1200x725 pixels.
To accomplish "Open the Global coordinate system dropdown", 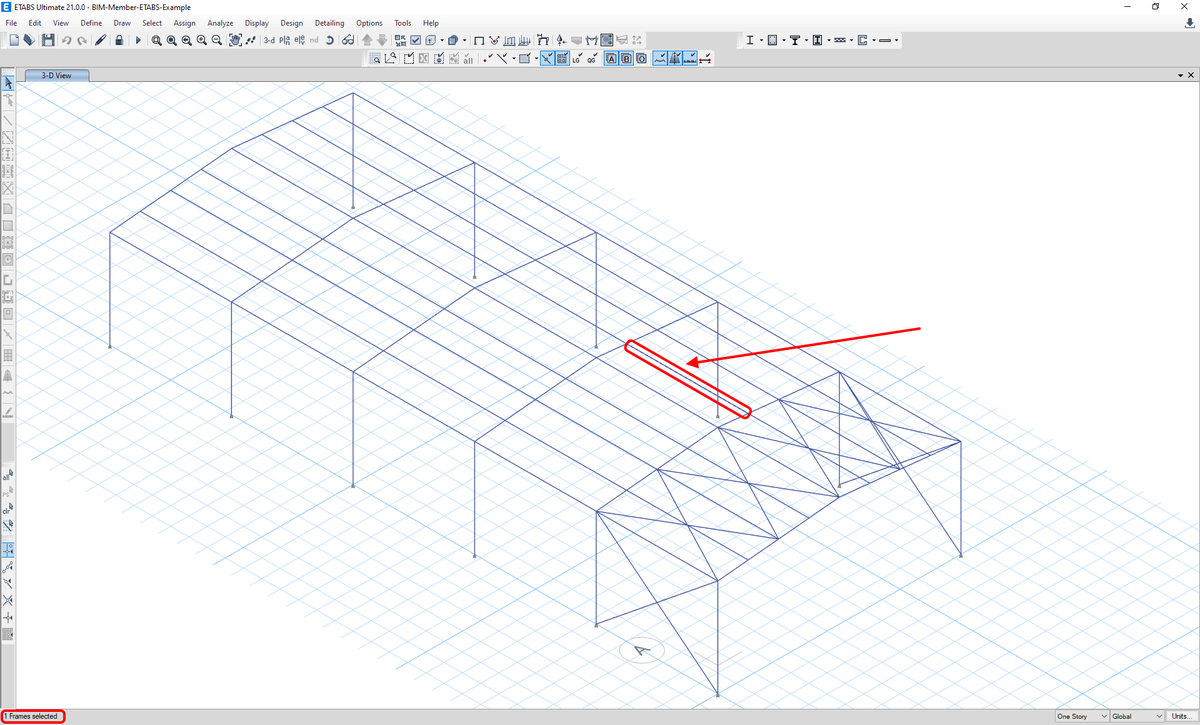I will 1134,716.
